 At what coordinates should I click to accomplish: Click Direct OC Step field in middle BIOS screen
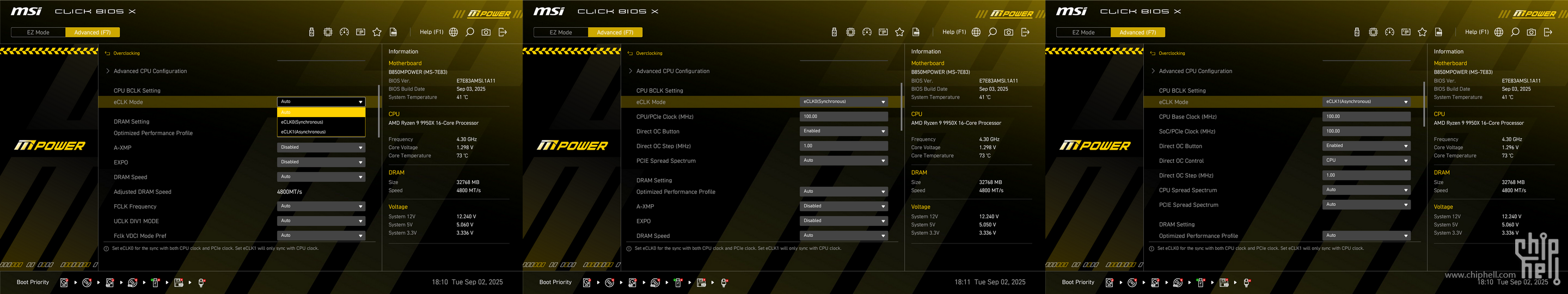tap(844, 145)
